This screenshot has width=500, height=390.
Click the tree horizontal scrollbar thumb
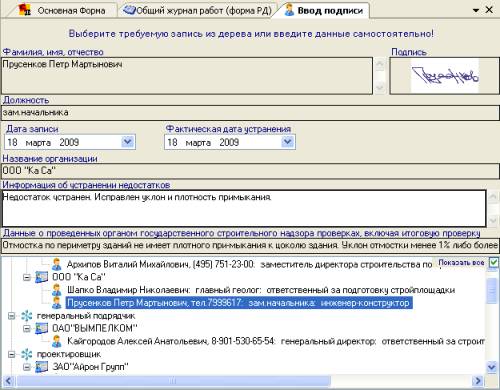click(x=173, y=381)
